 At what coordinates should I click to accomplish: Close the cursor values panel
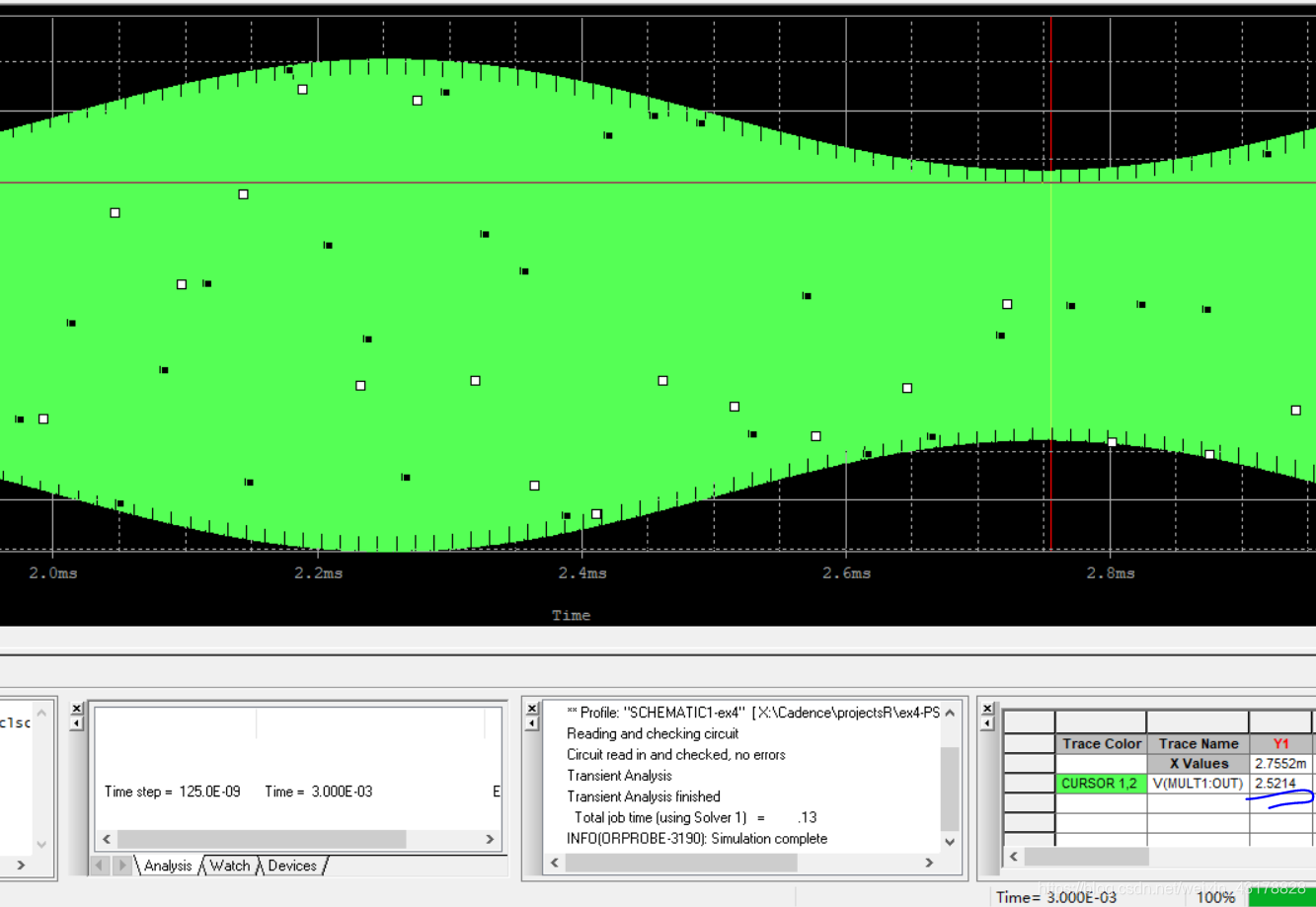tap(987, 709)
